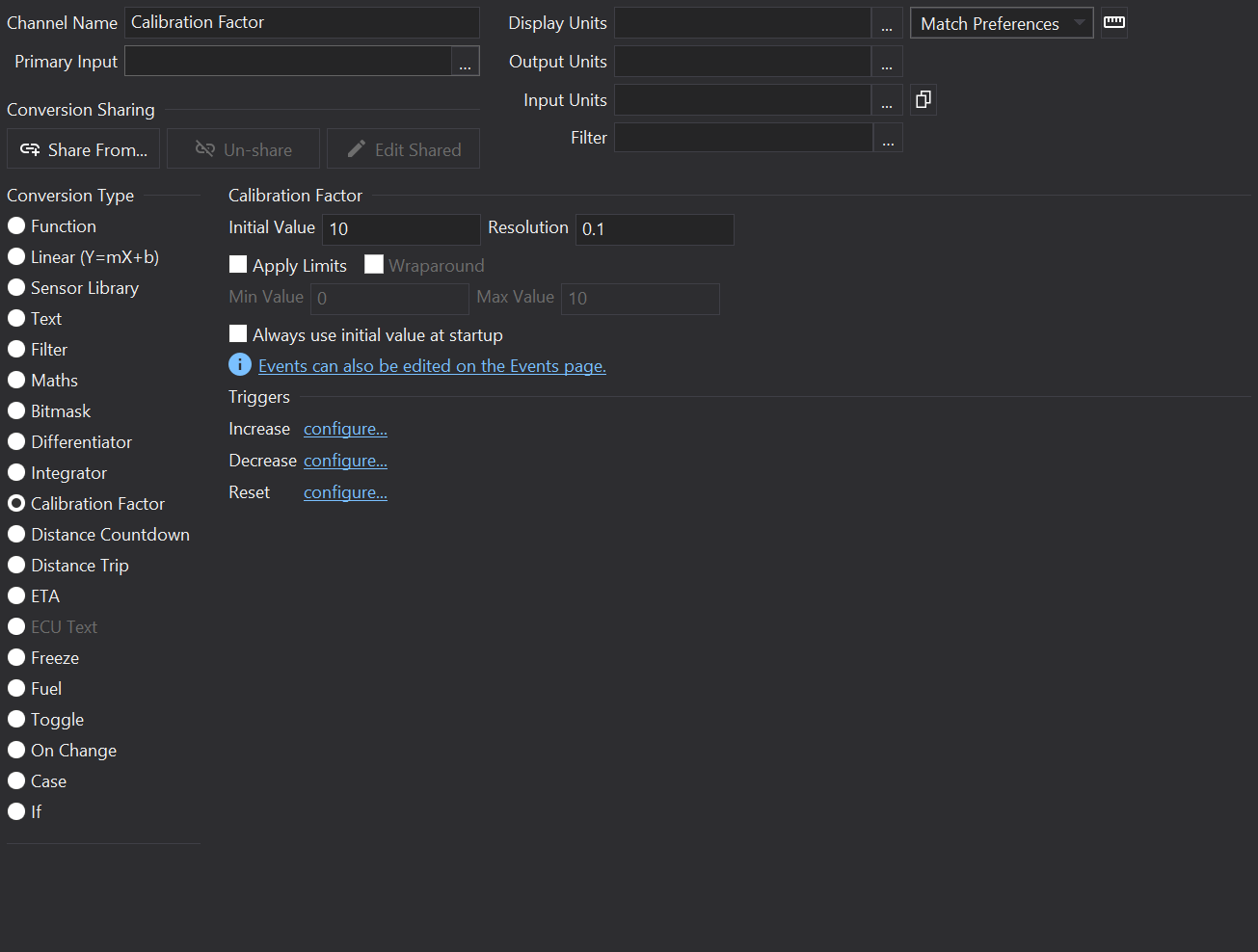
Task: Configure the Increase trigger
Action: click(x=345, y=429)
